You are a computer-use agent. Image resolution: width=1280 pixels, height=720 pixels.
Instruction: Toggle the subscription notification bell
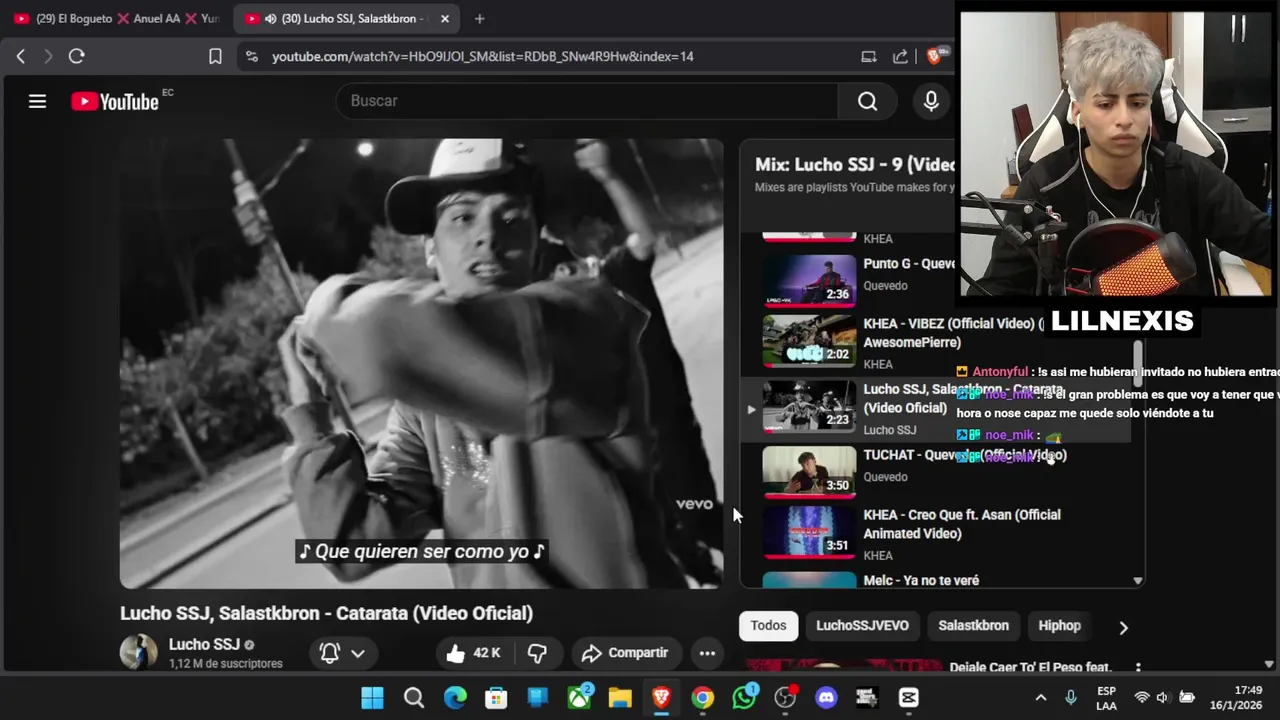pyautogui.click(x=329, y=653)
